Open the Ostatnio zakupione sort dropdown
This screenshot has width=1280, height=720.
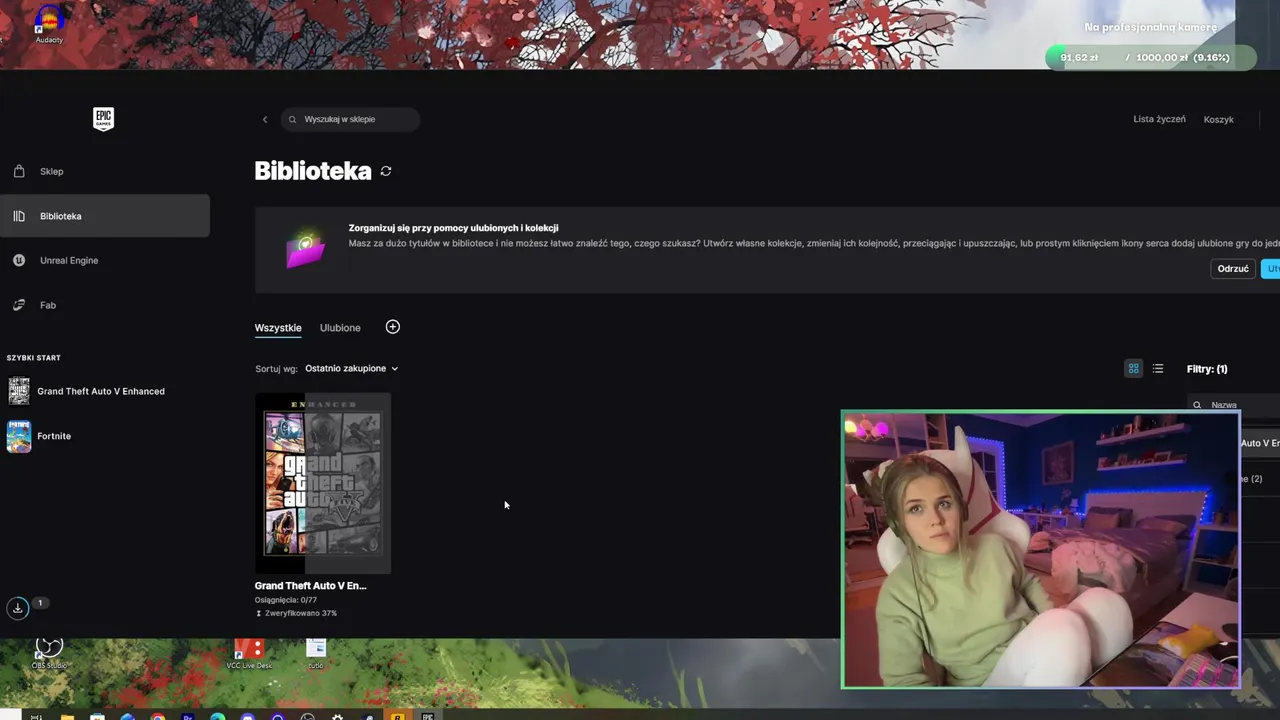pyautogui.click(x=351, y=368)
